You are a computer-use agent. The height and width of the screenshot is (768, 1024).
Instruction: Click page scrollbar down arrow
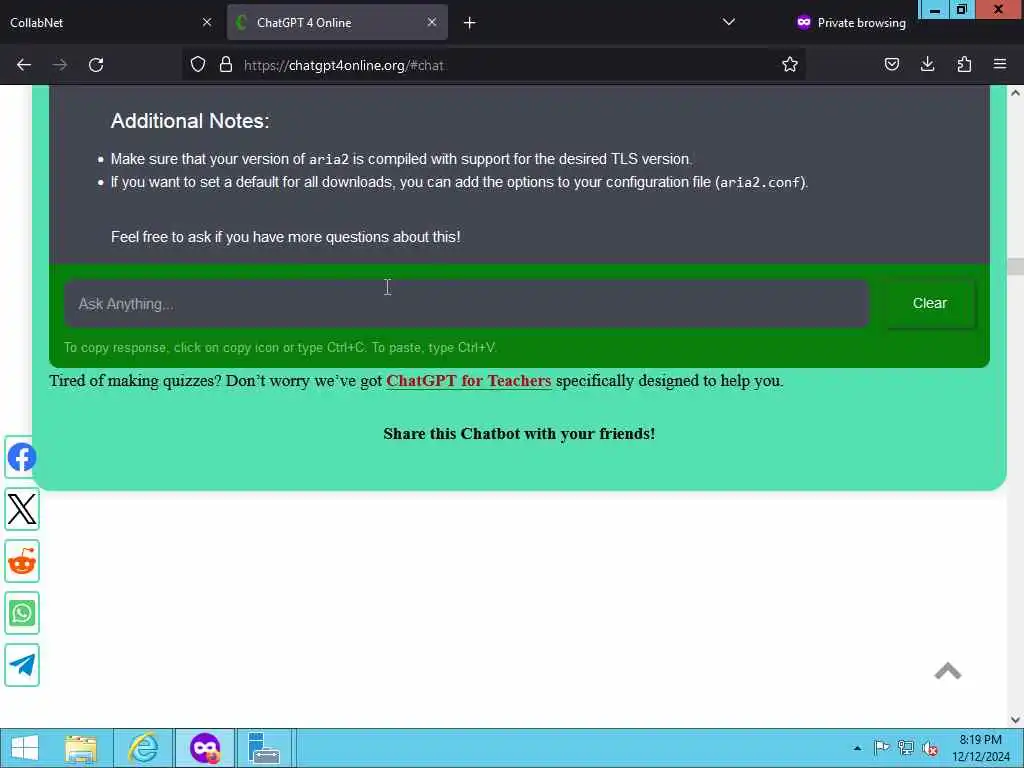point(1015,720)
